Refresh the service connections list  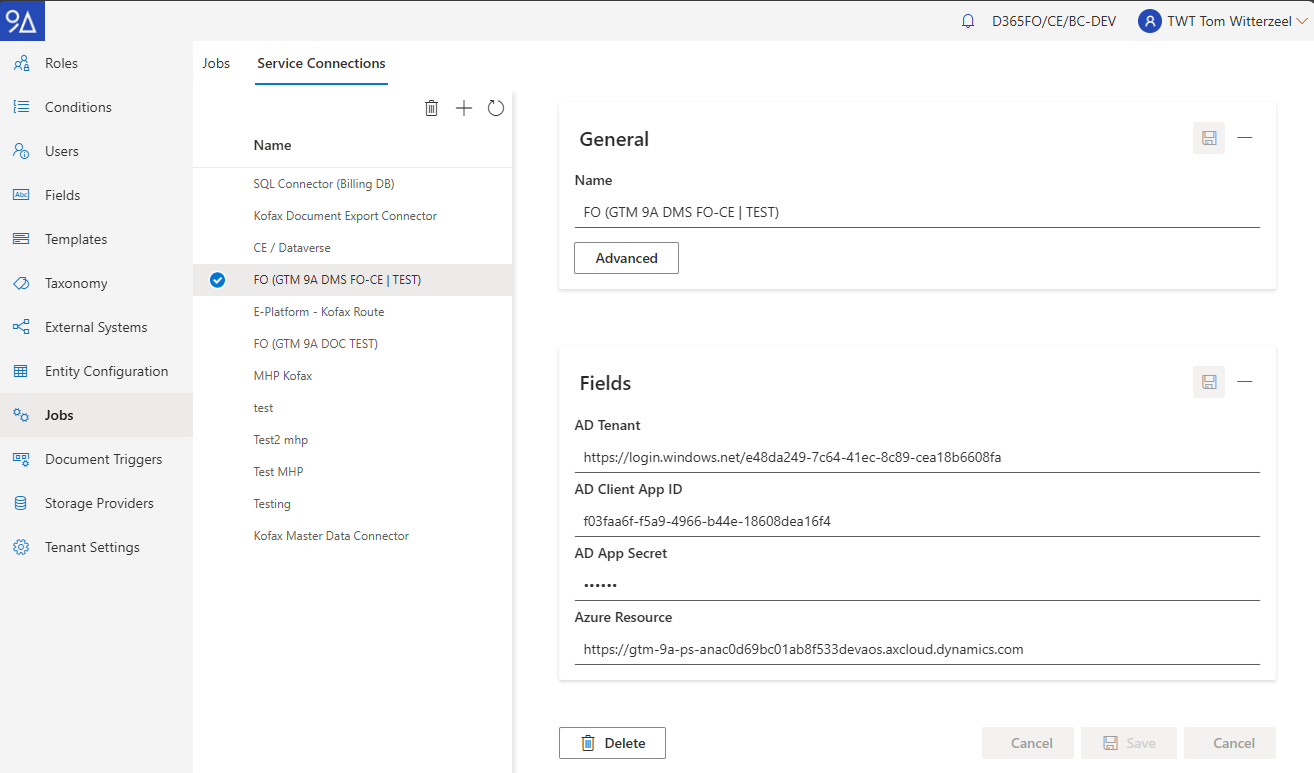[496, 108]
